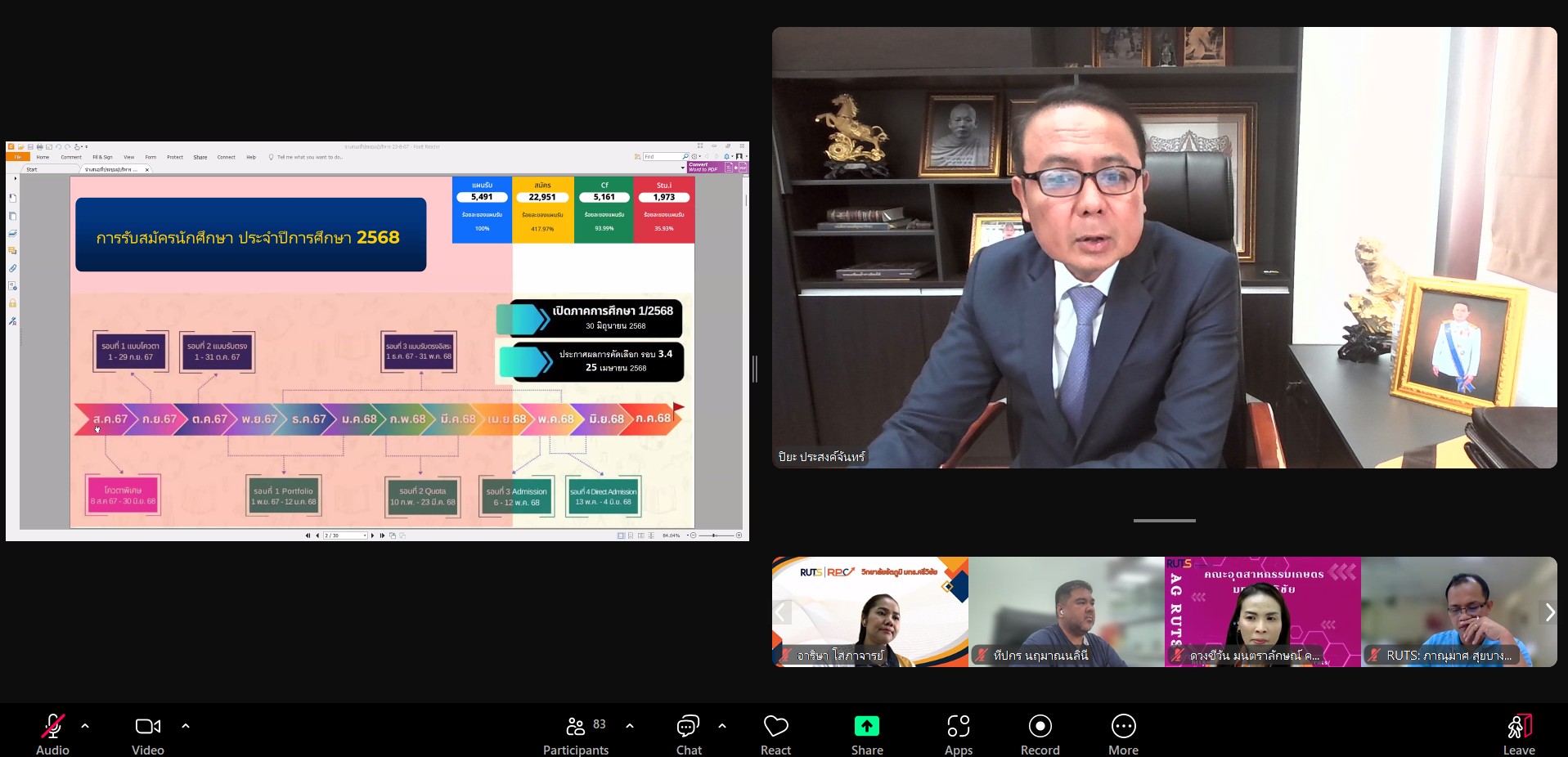This screenshot has width=1568, height=757.
Task: Go to next page in PDF
Action: point(372,535)
